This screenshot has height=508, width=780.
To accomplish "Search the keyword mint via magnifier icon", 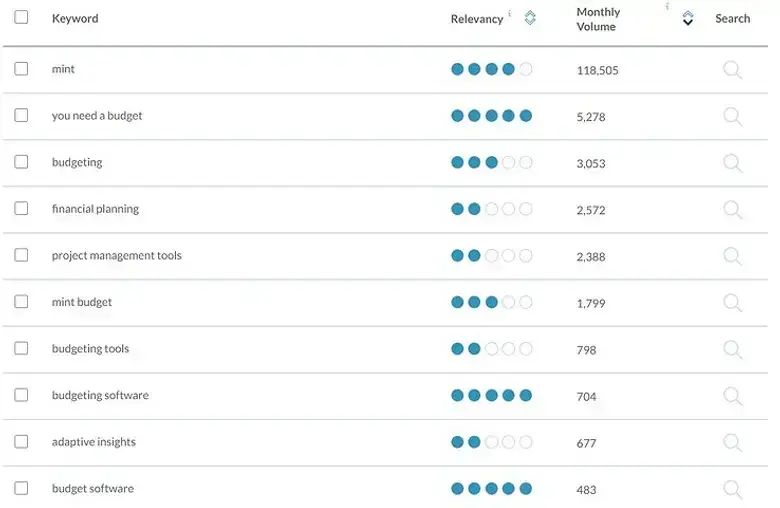I will pyautogui.click(x=732, y=70).
